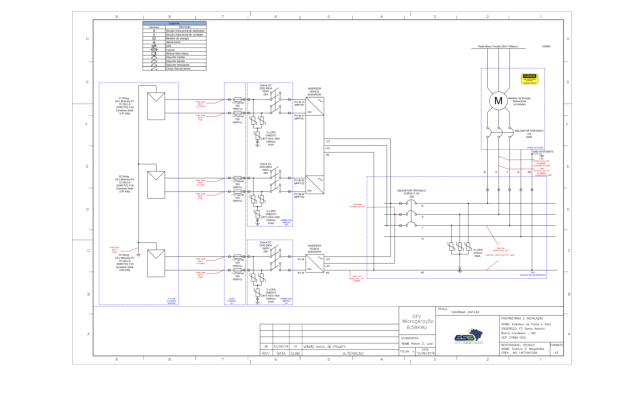Click 'RESPONSÁVEL TÉCNICO' heading
Viewport: 644px width, 418px height.
click(x=517, y=345)
